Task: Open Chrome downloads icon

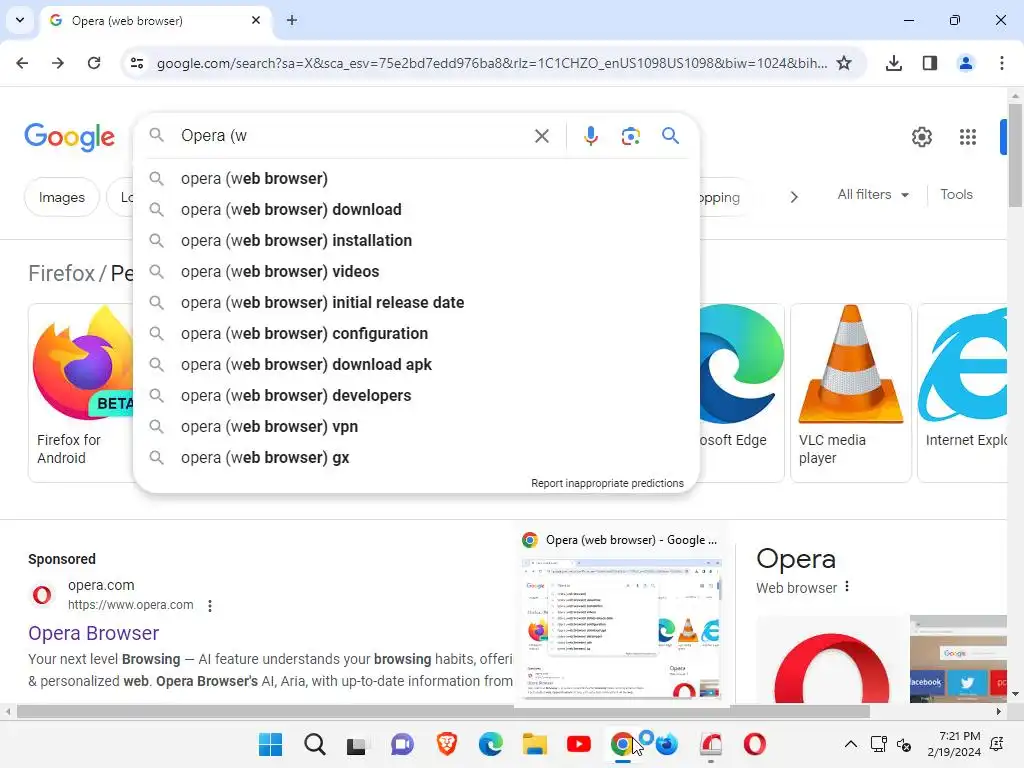Action: tap(893, 63)
